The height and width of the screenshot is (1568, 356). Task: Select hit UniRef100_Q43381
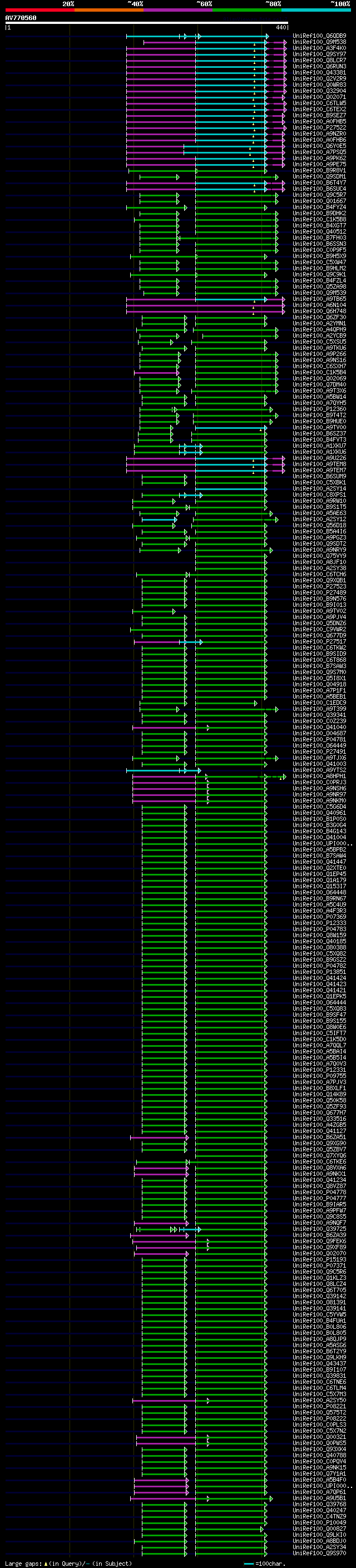tap(319, 72)
